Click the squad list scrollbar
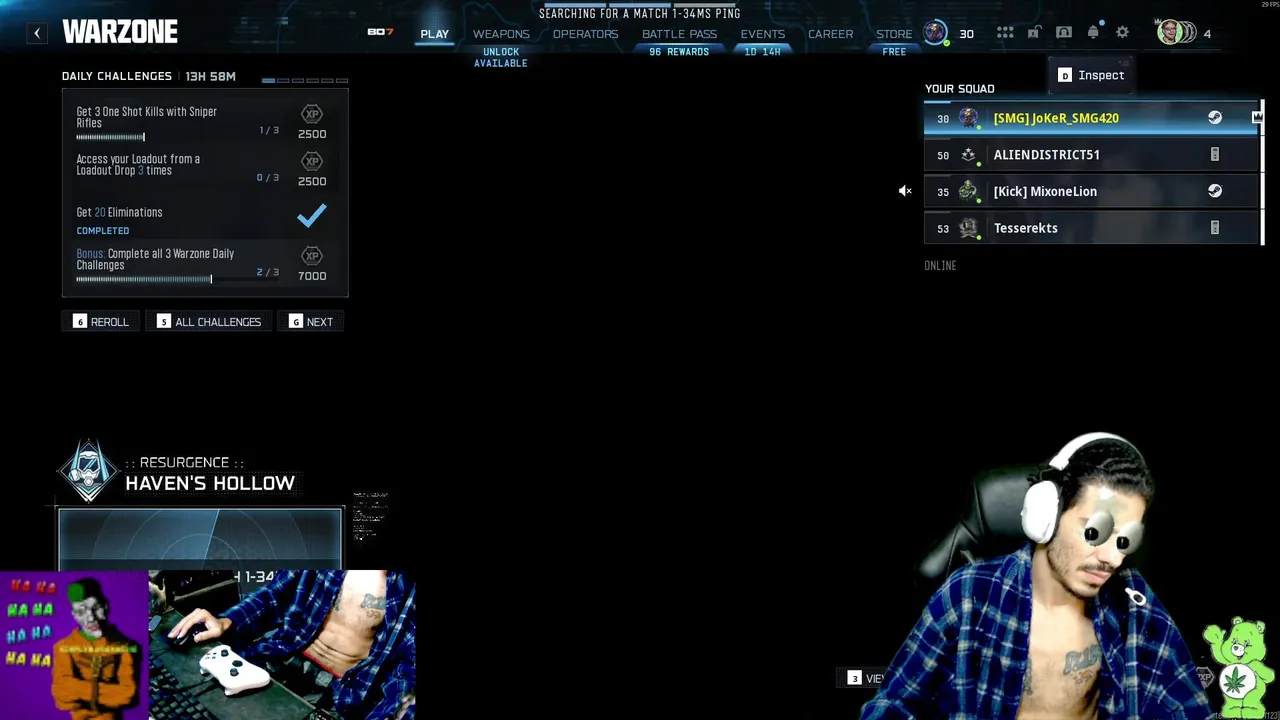Screen dimensions: 1280x720 [x=1262, y=172]
